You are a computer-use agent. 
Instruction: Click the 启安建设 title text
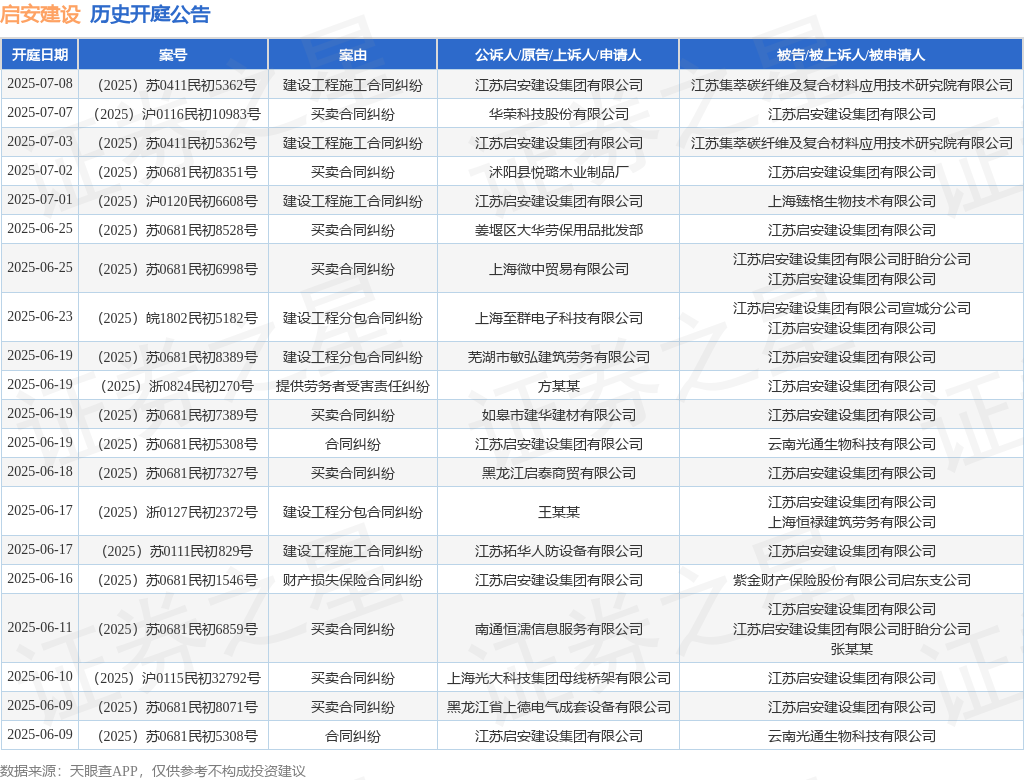pyautogui.click(x=40, y=14)
